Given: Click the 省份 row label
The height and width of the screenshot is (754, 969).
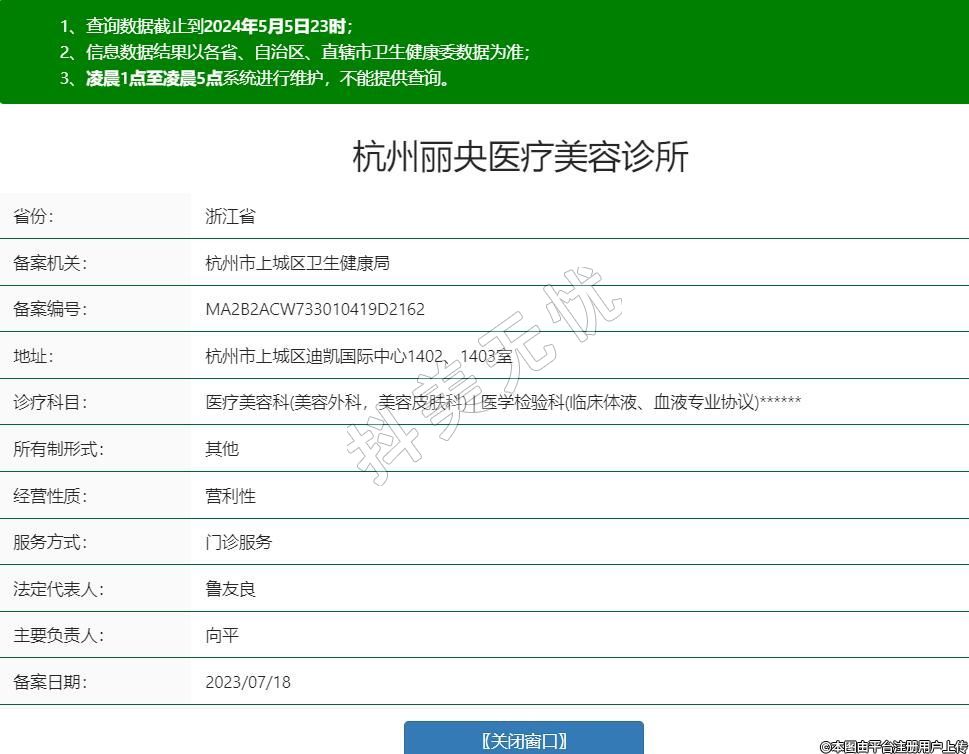Looking at the screenshot, I should pos(33,216).
